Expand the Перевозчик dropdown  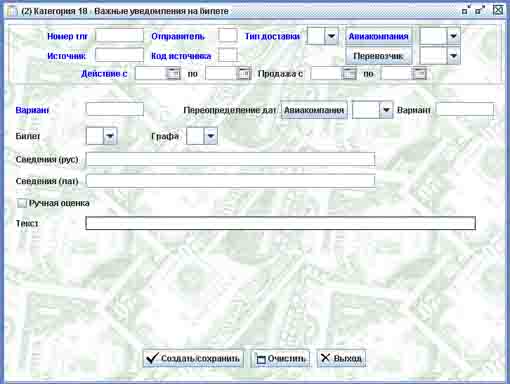(x=453, y=56)
